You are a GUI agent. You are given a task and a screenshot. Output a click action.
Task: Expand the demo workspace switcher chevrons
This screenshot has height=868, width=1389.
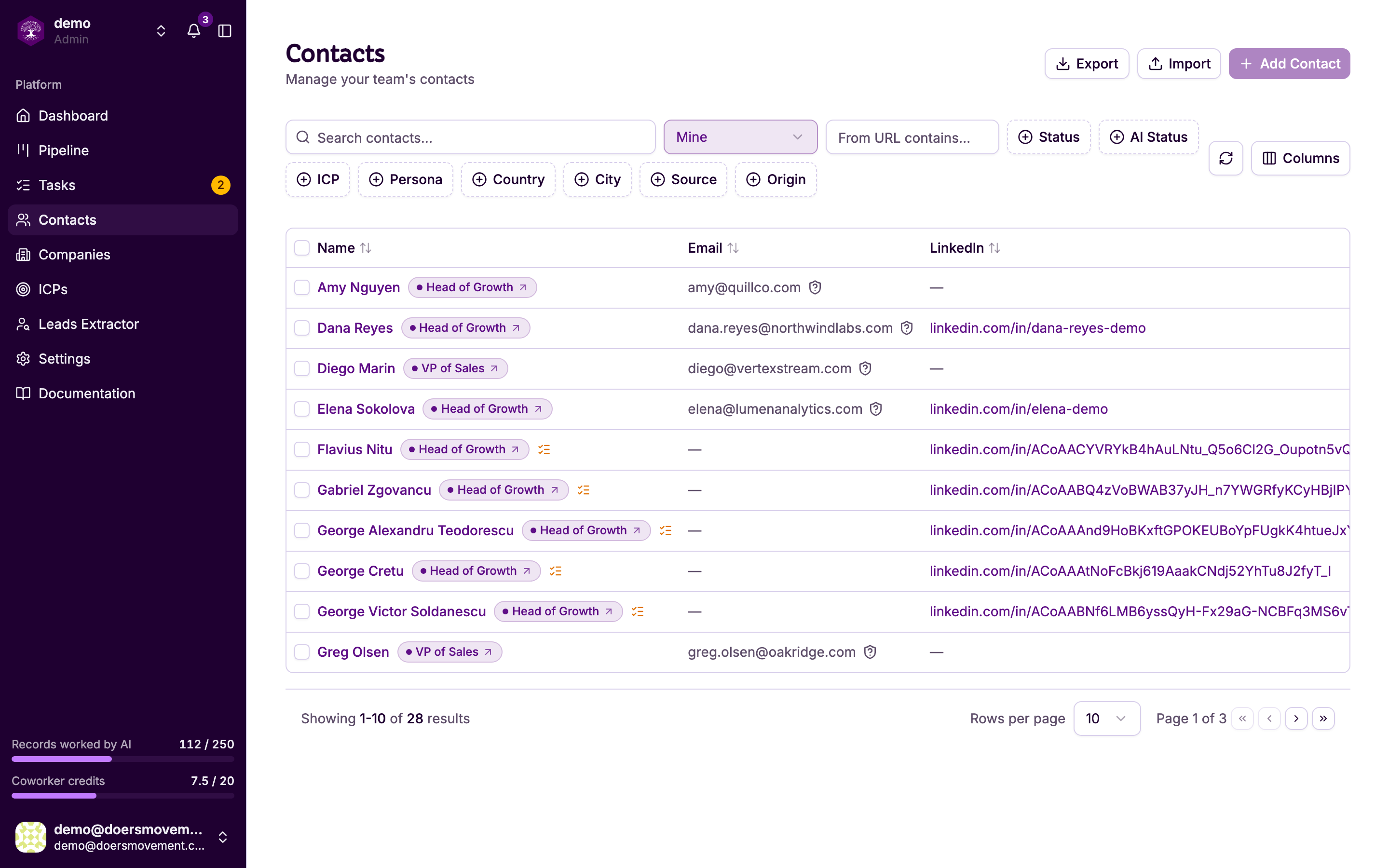pyautogui.click(x=161, y=31)
